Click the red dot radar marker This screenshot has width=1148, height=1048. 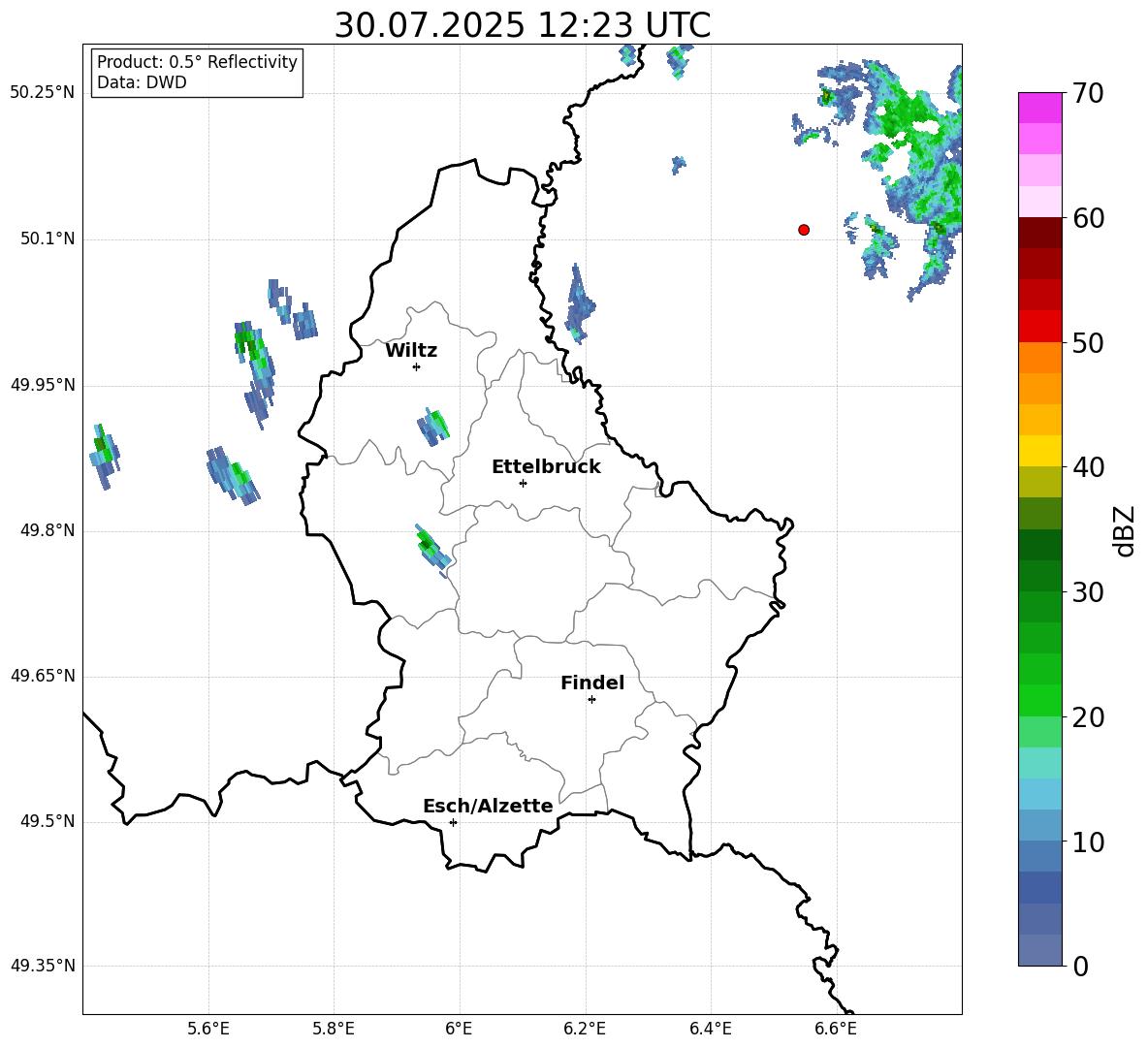tap(804, 230)
